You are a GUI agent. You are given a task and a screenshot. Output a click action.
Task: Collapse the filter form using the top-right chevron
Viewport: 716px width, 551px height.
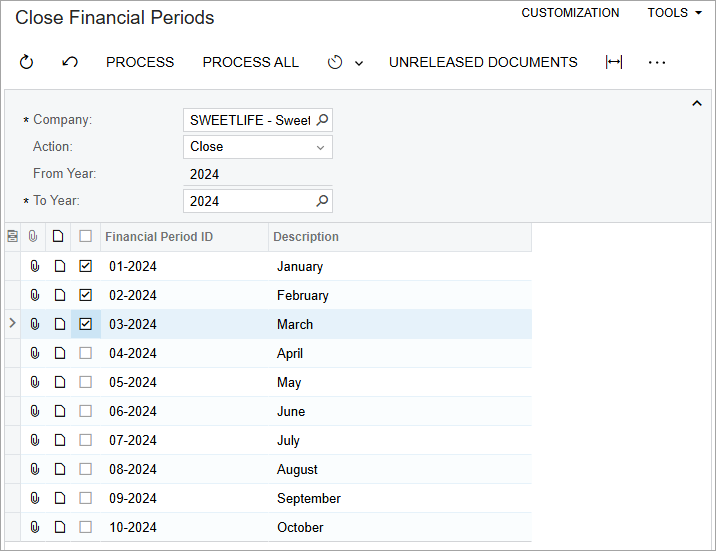pos(697,104)
